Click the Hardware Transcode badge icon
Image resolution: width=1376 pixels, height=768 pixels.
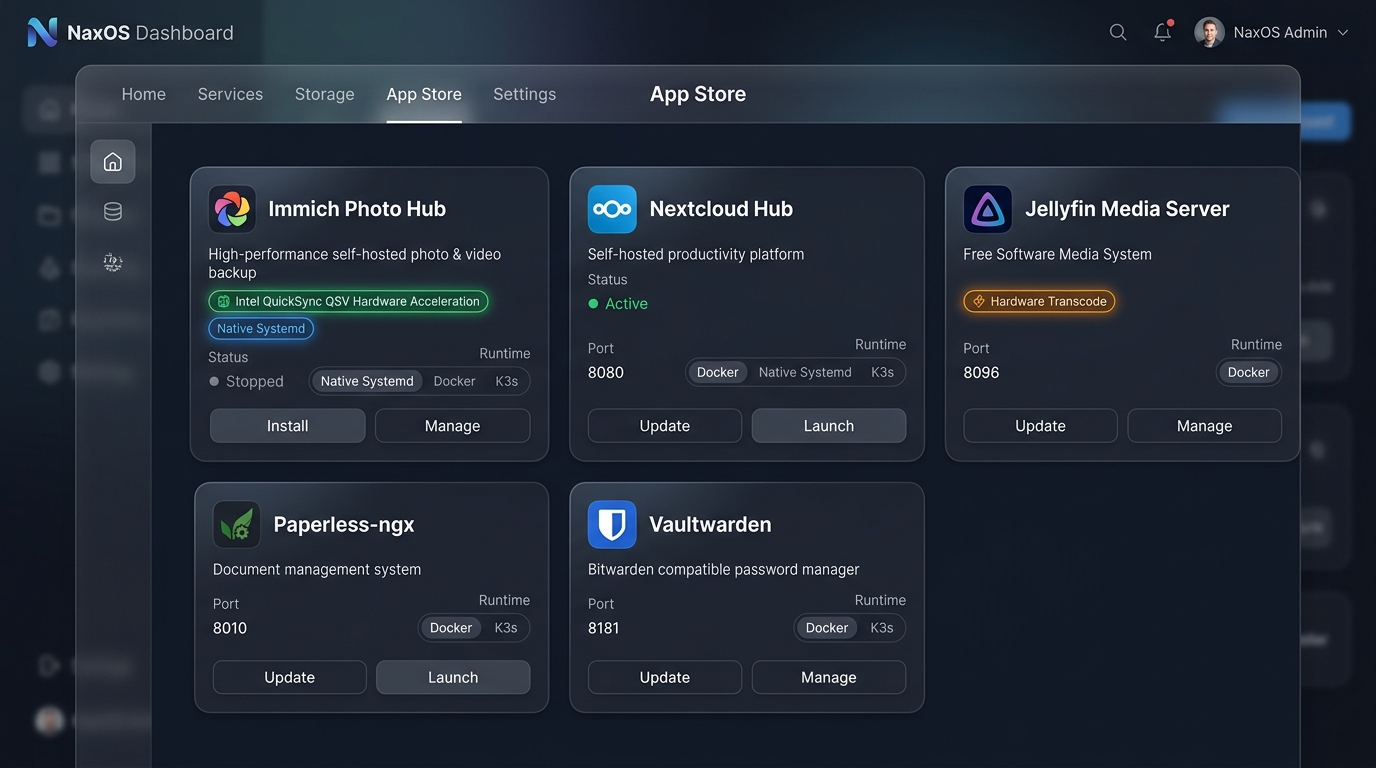coord(979,301)
